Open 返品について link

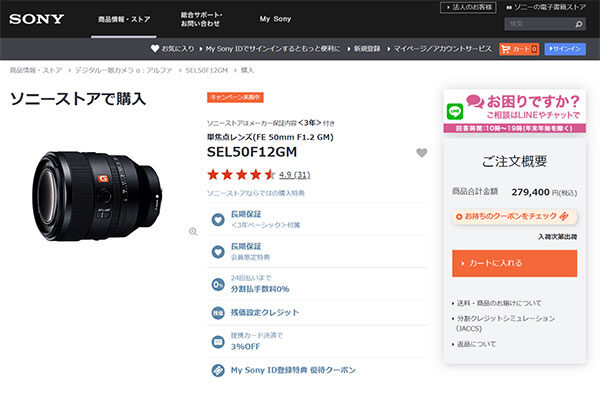(476, 344)
